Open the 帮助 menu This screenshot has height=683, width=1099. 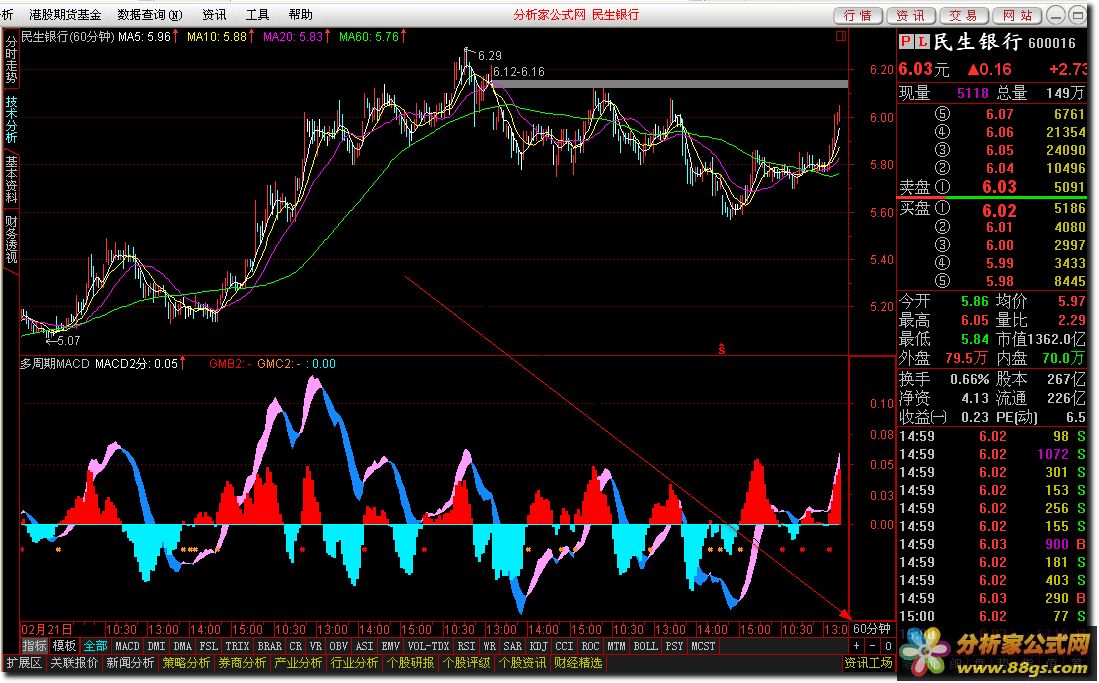301,15
